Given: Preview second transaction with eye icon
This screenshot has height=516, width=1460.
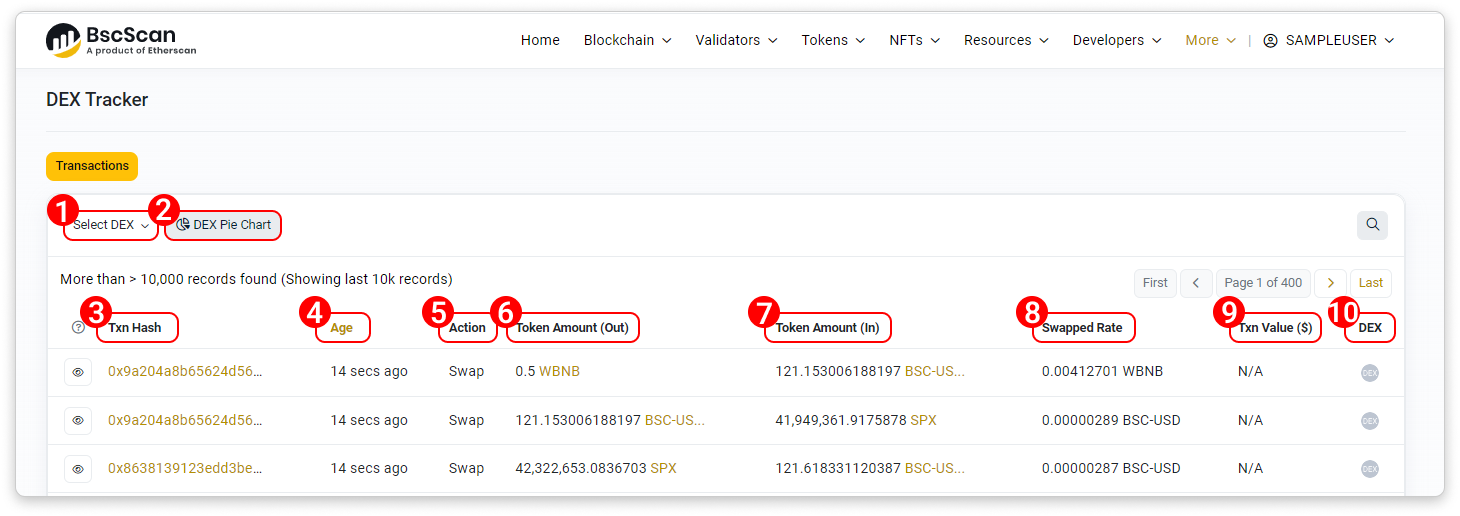Looking at the screenshot, I should 78,420.
